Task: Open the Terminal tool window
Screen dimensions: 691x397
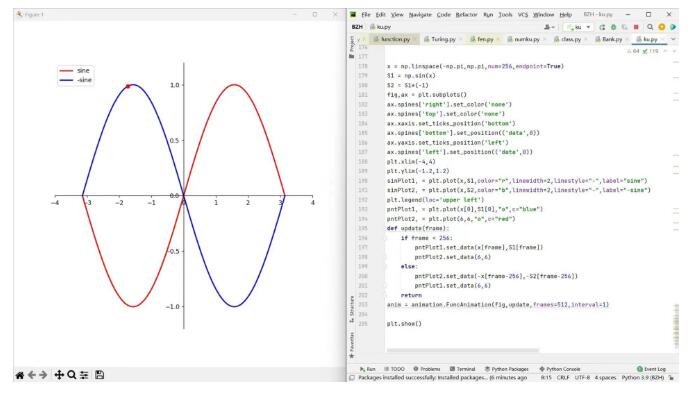Action: point(462,369)
